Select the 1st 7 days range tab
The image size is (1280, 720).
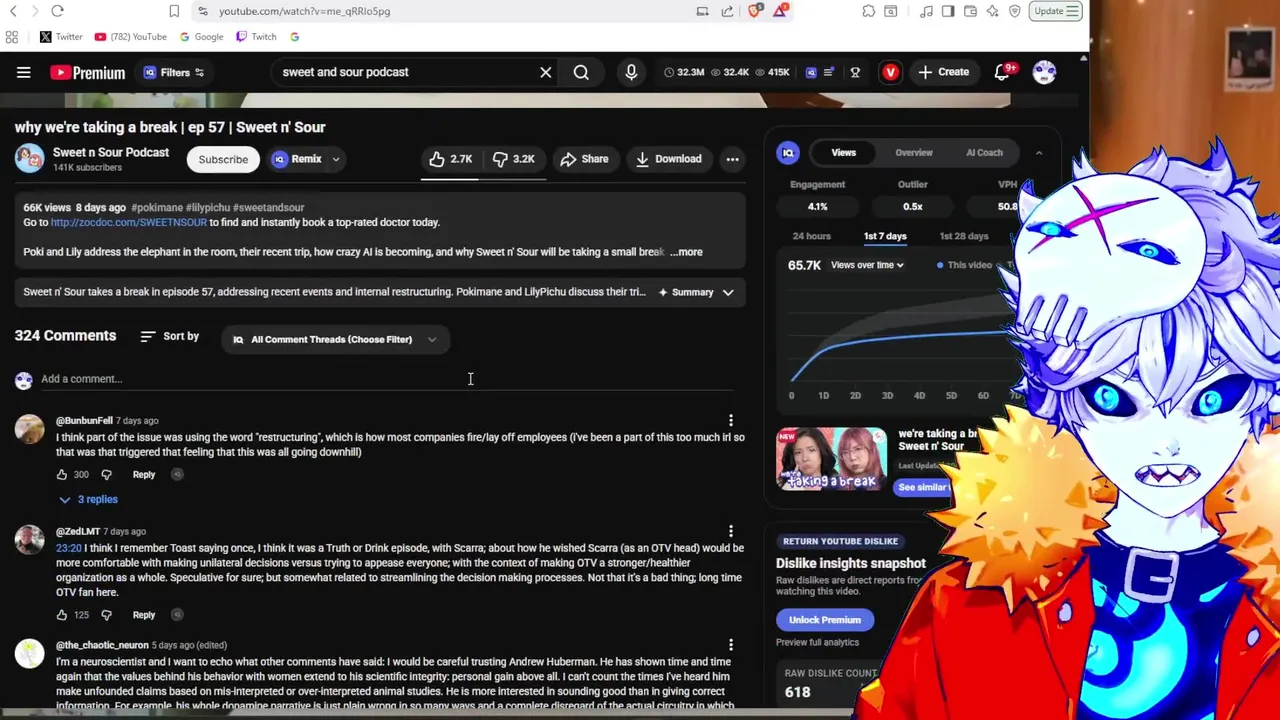click(885, 236)
